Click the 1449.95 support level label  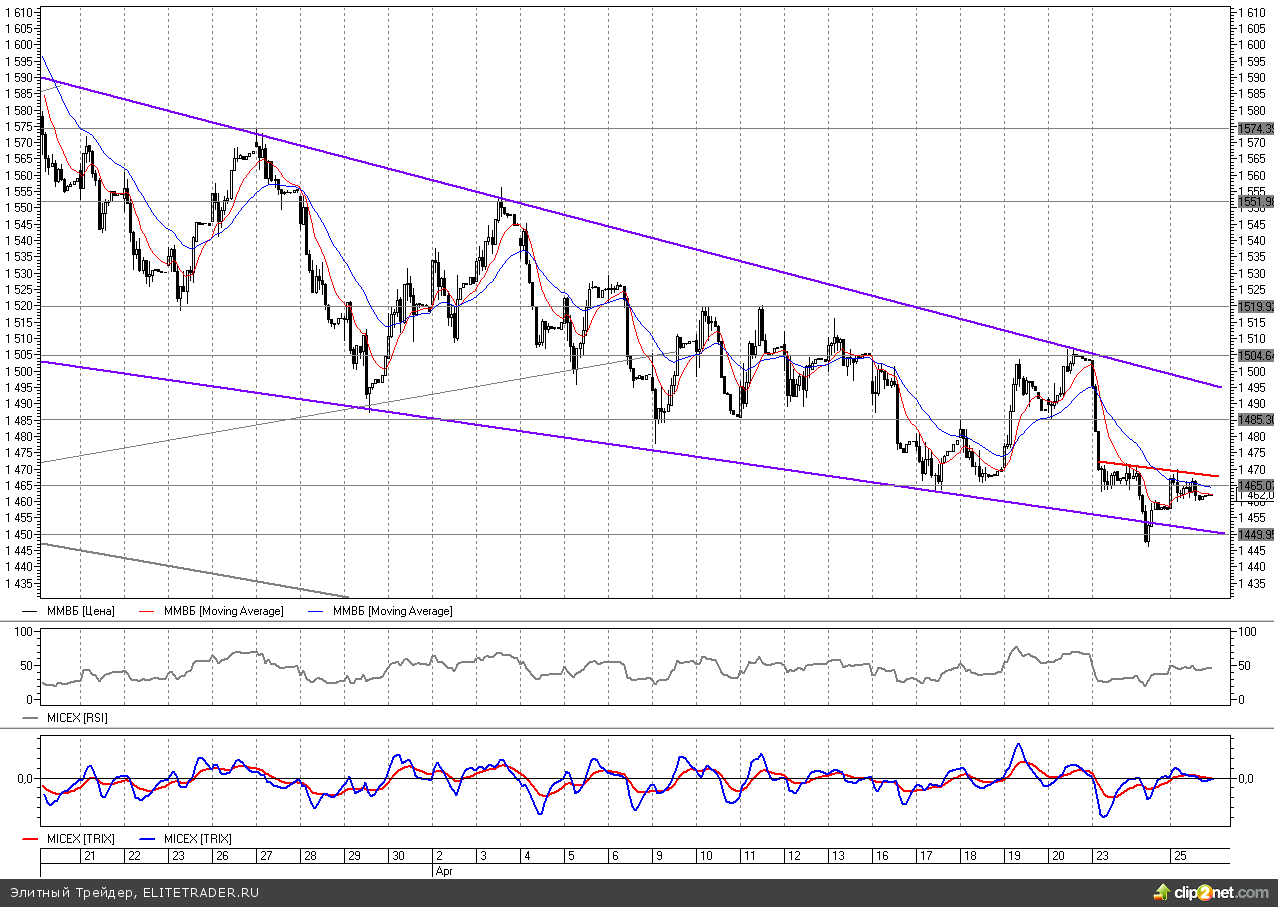(1255, 535)
